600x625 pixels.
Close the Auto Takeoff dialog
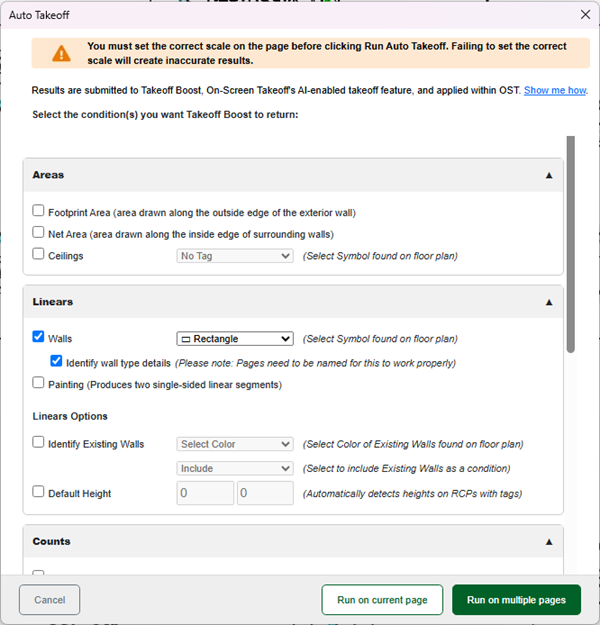[585, 15]
